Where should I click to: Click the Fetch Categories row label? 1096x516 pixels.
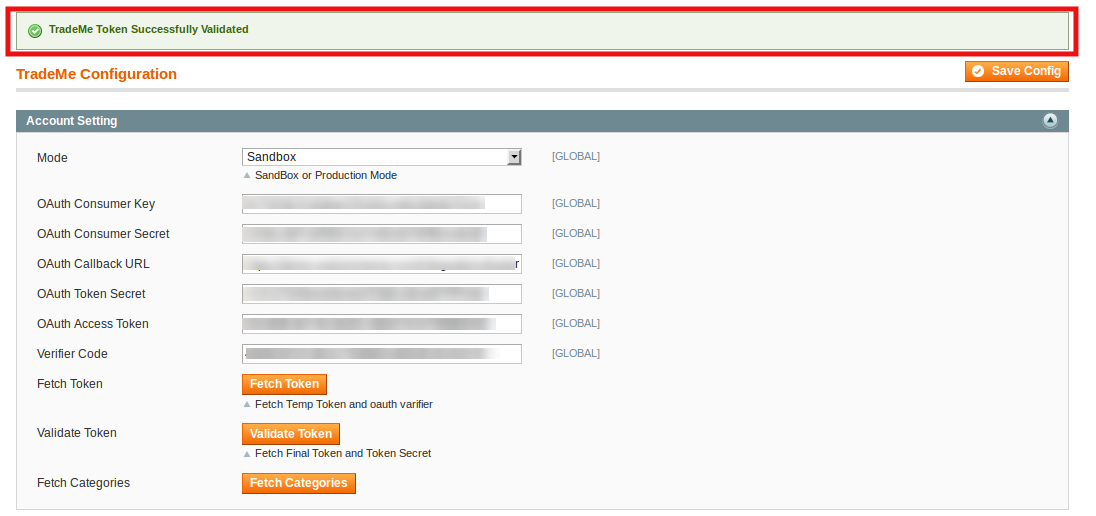[x=83, y=483]
